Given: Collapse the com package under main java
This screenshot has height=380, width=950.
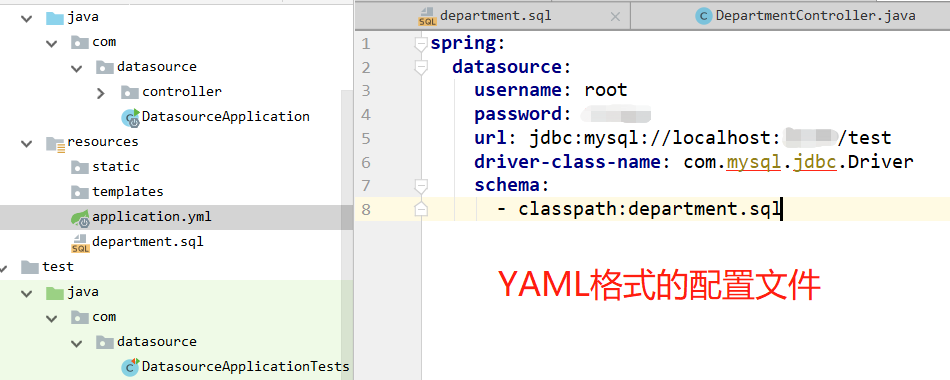Looking at the screenshot, I should coord(51,43).
